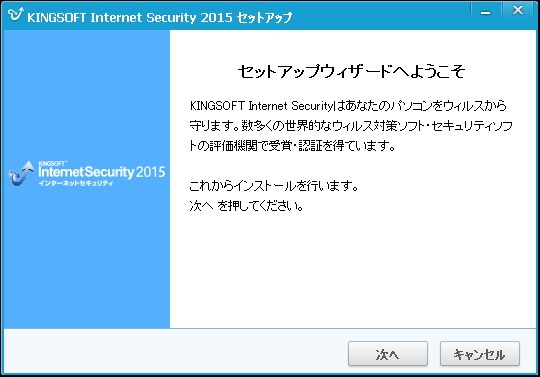Image resolution: width=540 pixels, height=377 pixels.
Task: Click the title bar text KINGSOFT Internet Security 2015 セットアップ
Action: click(159, 17)
